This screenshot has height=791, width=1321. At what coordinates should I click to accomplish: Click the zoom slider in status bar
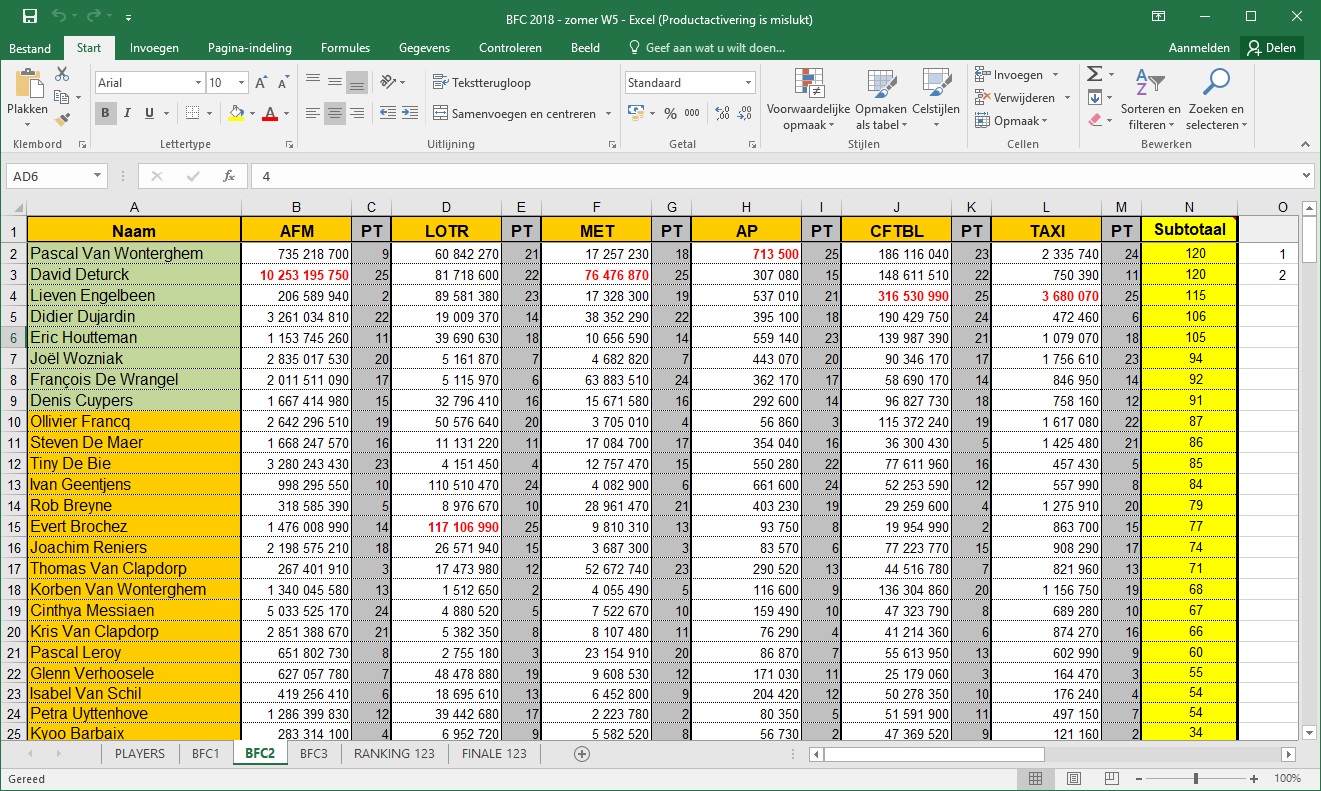[1196, 779]
